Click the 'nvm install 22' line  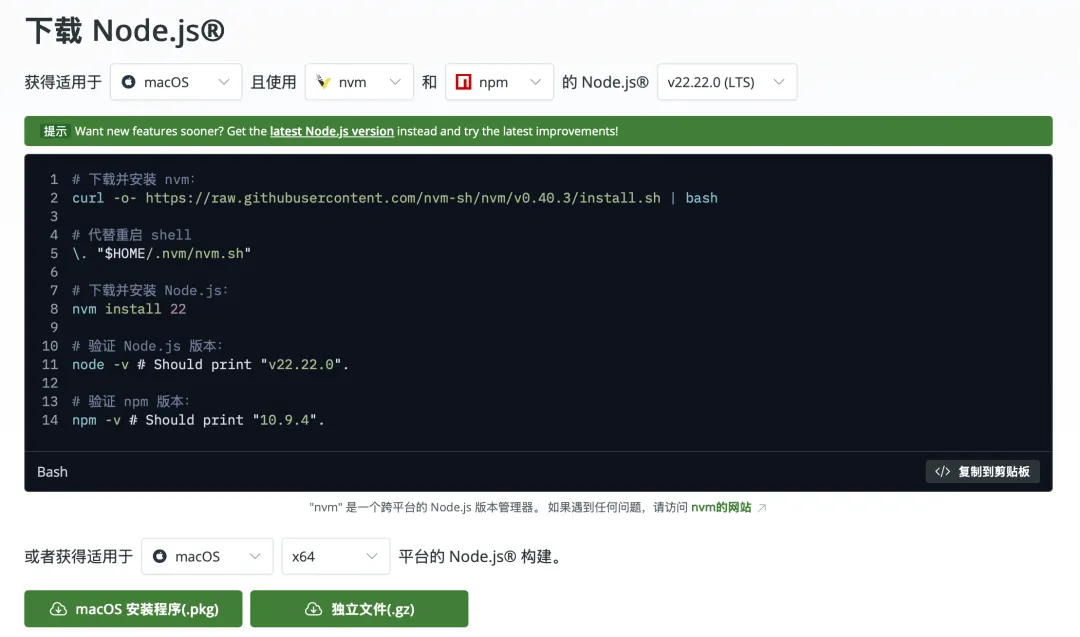(129, 309)
